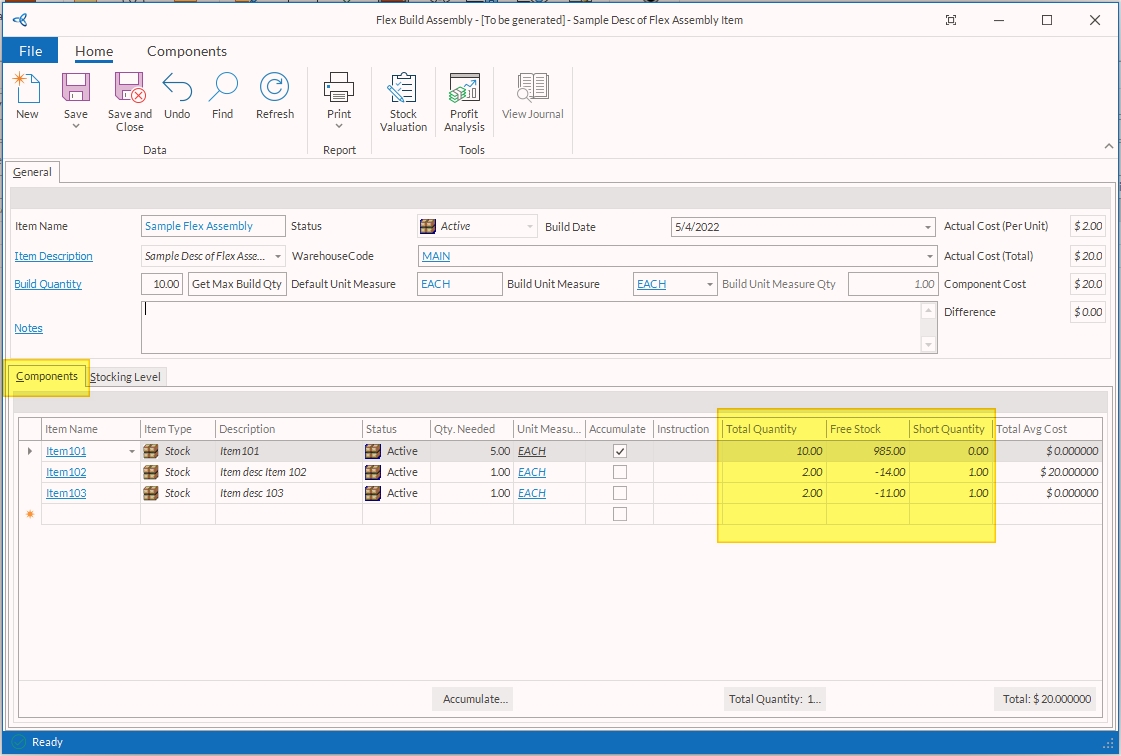Viewport: 1121px width, 756px height.
Task: Open the File menu
Action: coord(30,51)
